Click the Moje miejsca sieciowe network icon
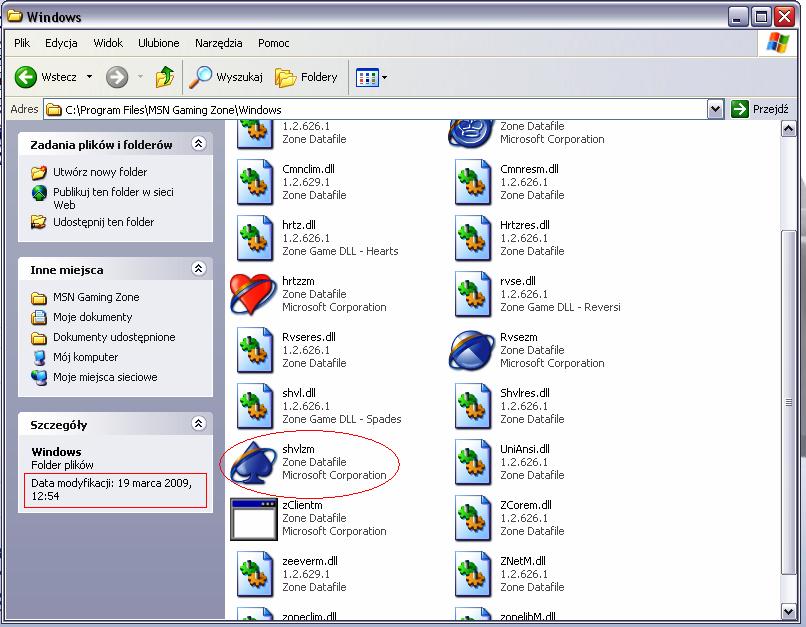This screenshot has width=806, height=627. click(x=39, y=378)
